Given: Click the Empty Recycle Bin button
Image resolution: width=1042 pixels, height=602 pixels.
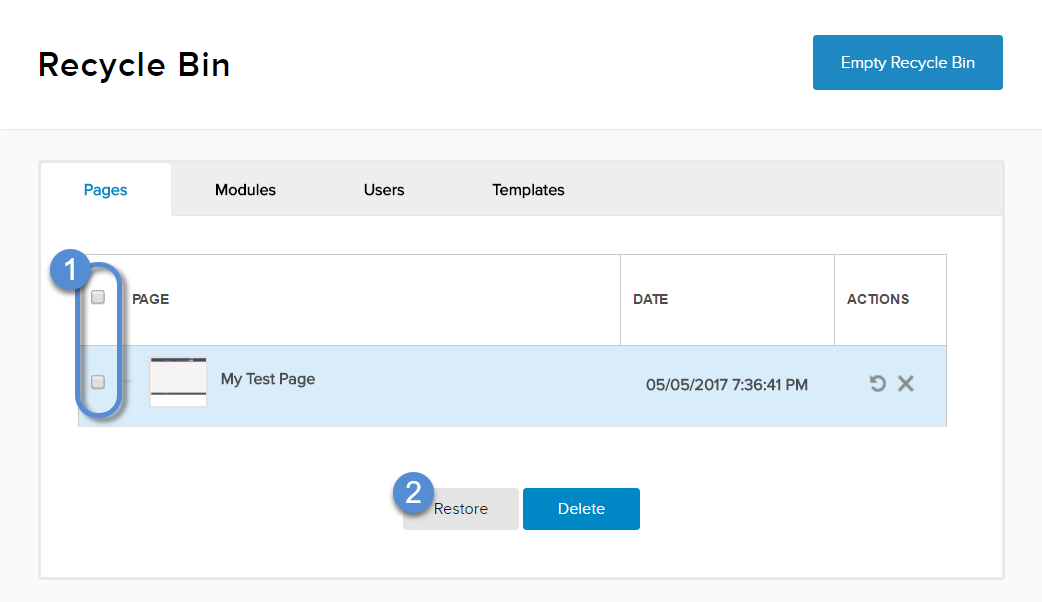Looking at the screenshot, I should coord(908,62).
